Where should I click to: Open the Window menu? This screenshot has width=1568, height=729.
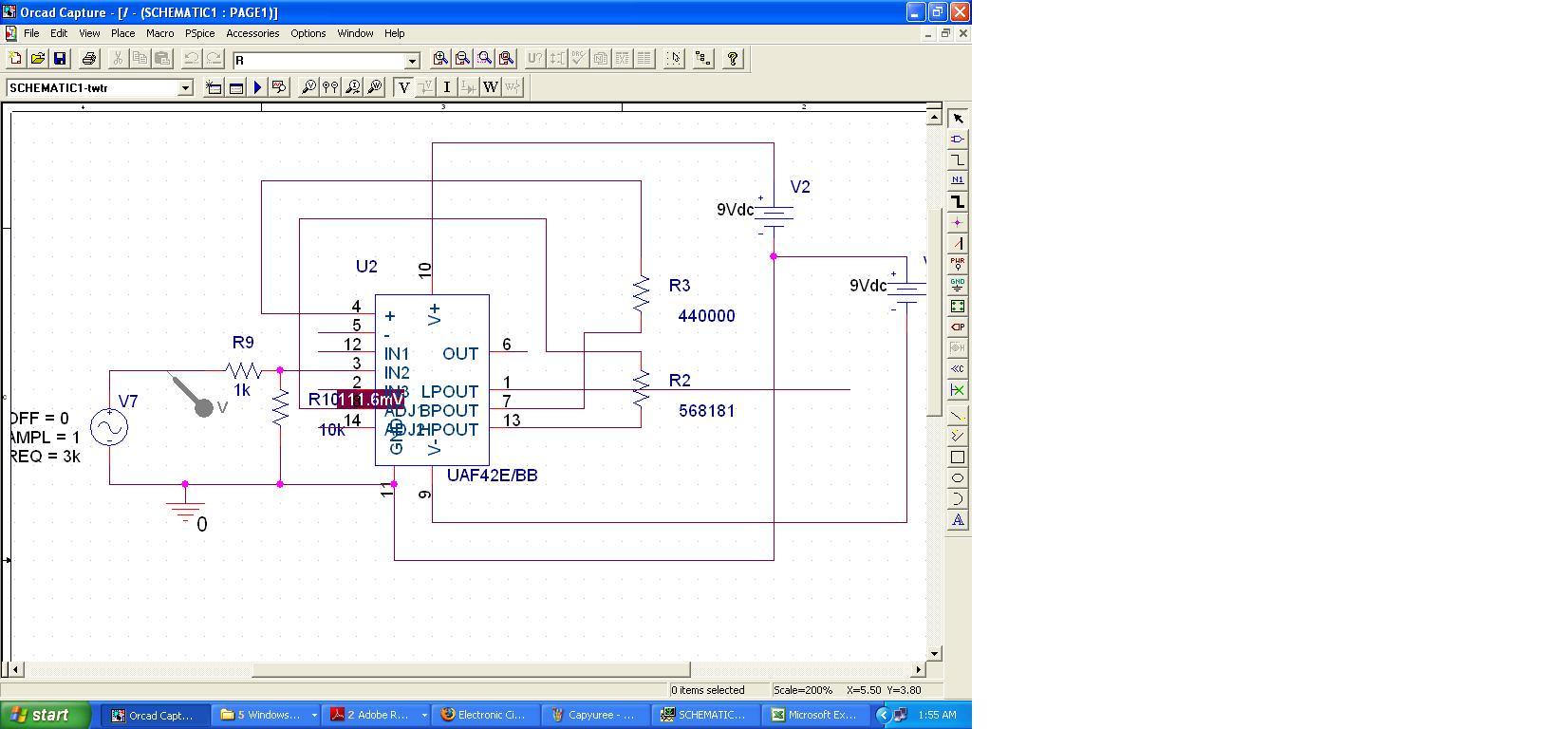click(355, 33)
